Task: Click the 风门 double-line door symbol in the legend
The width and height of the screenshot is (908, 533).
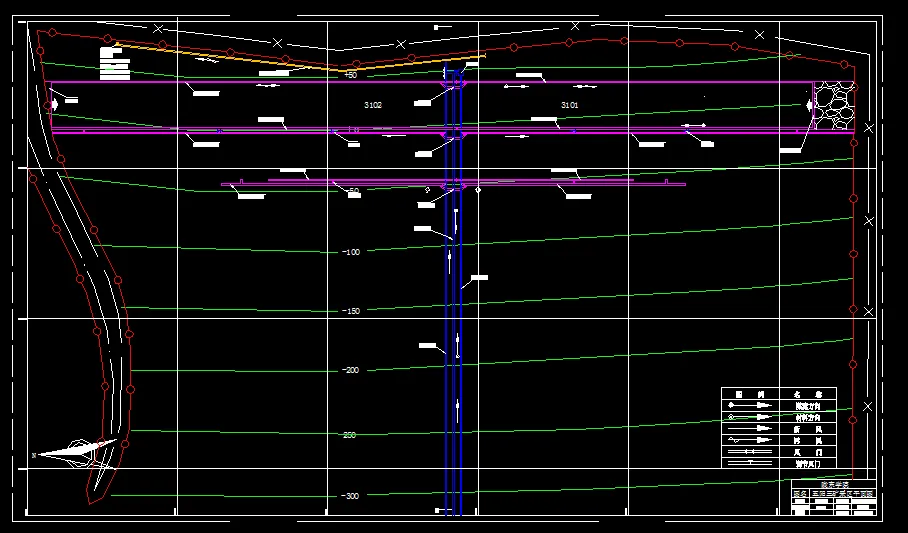Action: pos(750,451)
